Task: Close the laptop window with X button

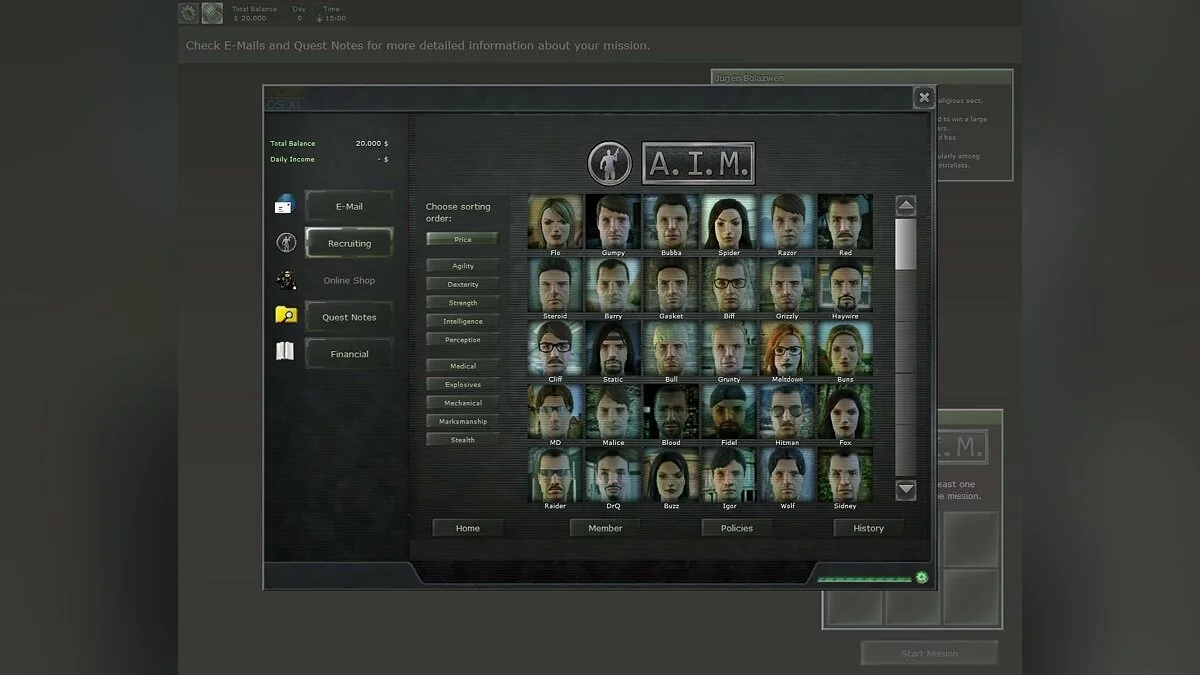Action: pyautogui.click(x=924, y=97)
